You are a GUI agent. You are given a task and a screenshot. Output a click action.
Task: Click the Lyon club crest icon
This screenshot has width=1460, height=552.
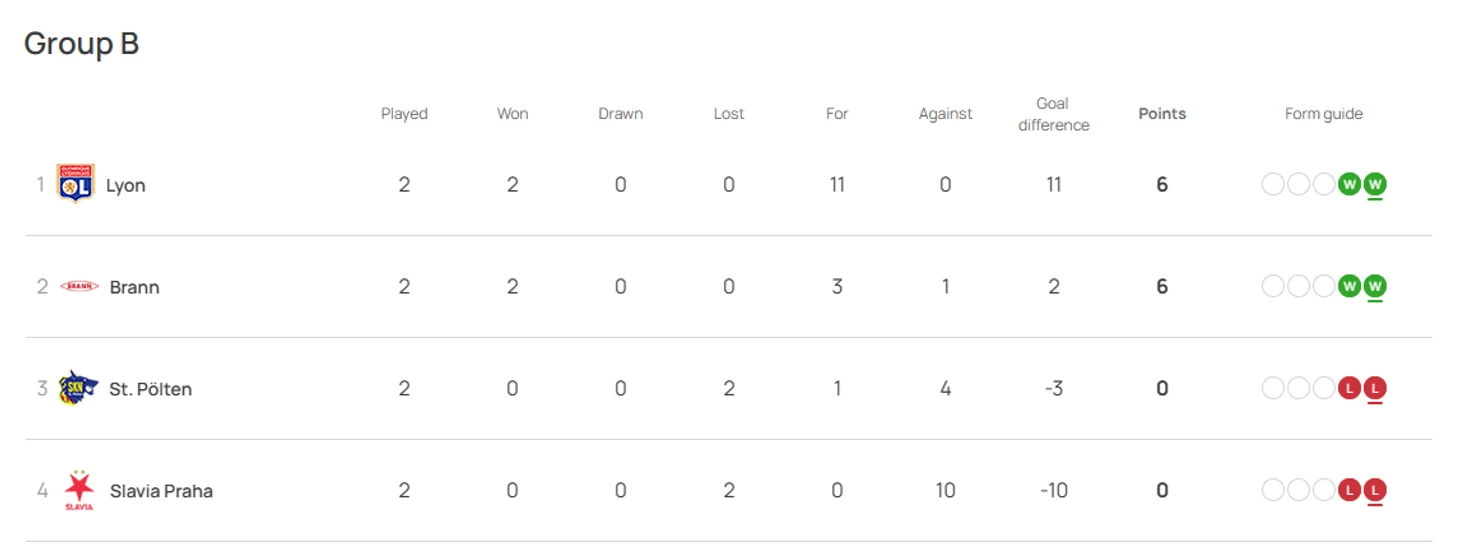[x=75, y=184]
